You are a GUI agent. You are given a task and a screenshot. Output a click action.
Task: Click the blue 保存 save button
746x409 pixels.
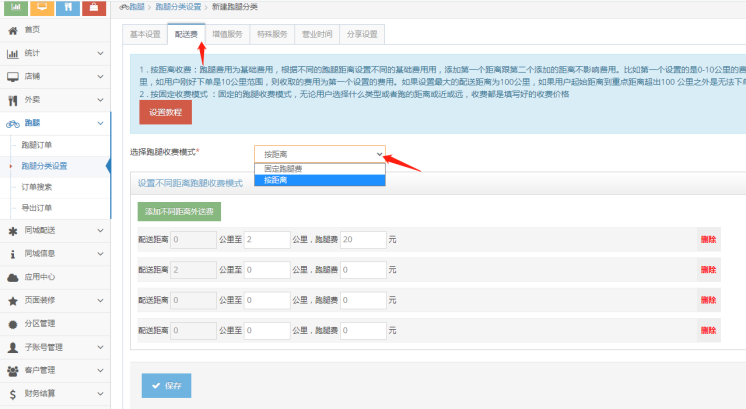[167, 386]
